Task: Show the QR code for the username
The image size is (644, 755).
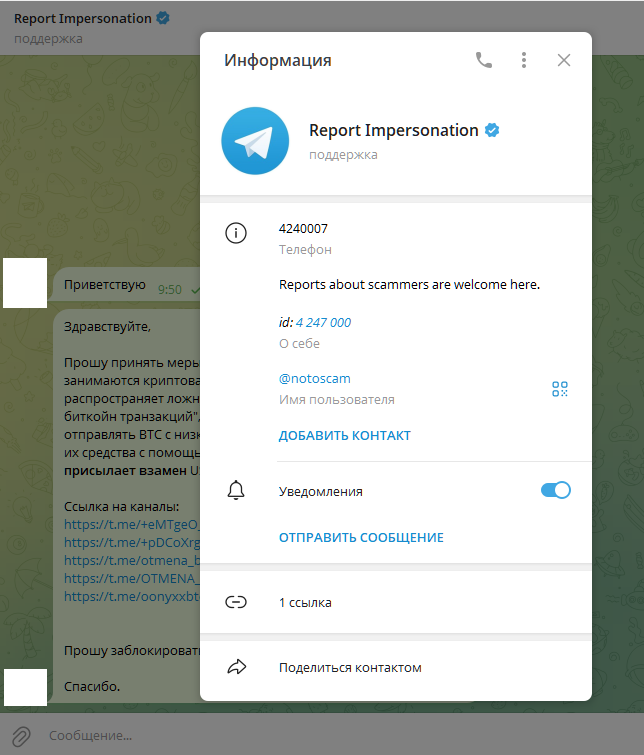Action: pyautogui.click(x=560, y=389)
